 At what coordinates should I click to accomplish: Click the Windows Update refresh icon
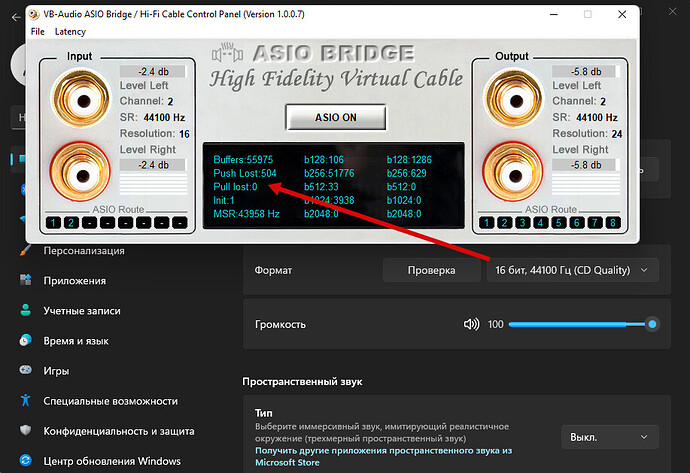point(26,460)
